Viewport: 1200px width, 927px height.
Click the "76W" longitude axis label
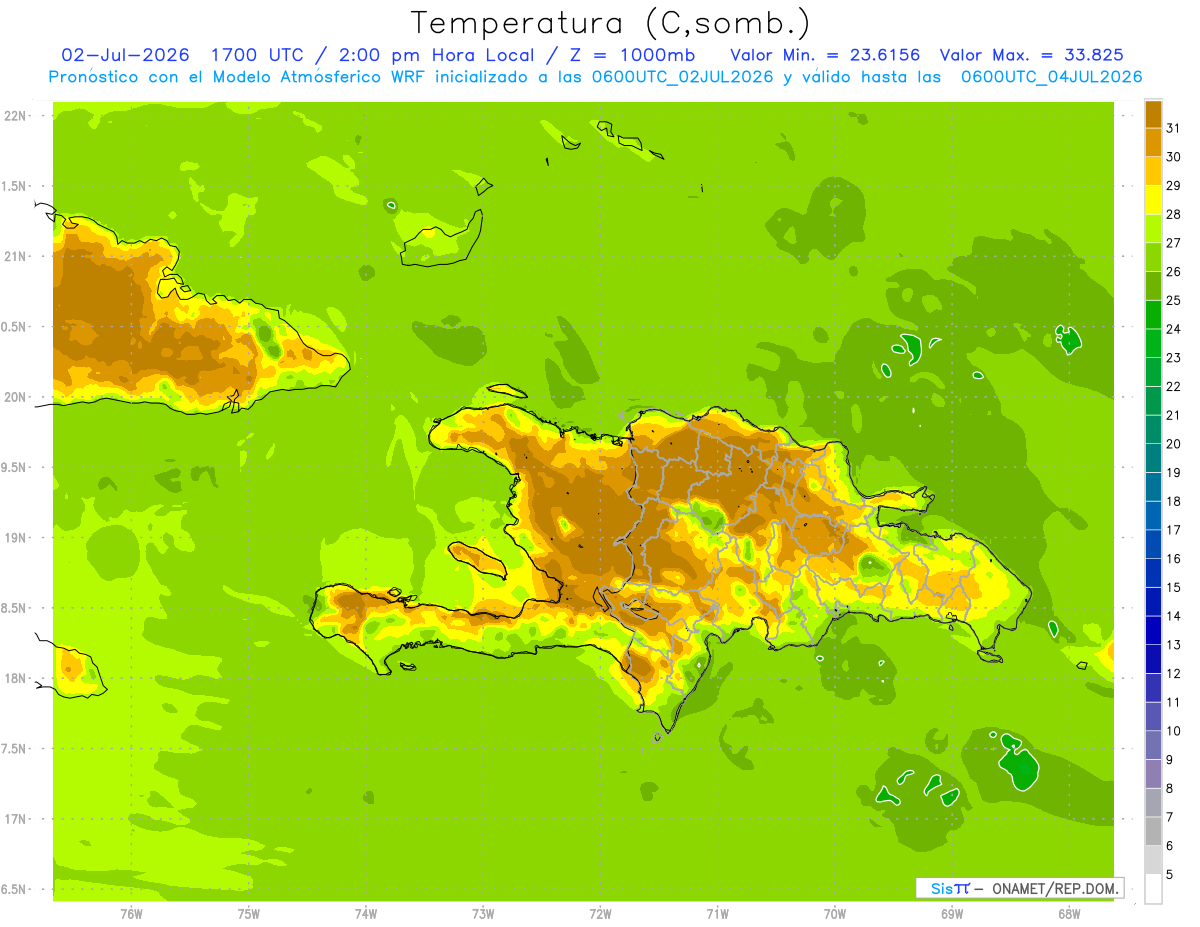click(x=132, y=913)
